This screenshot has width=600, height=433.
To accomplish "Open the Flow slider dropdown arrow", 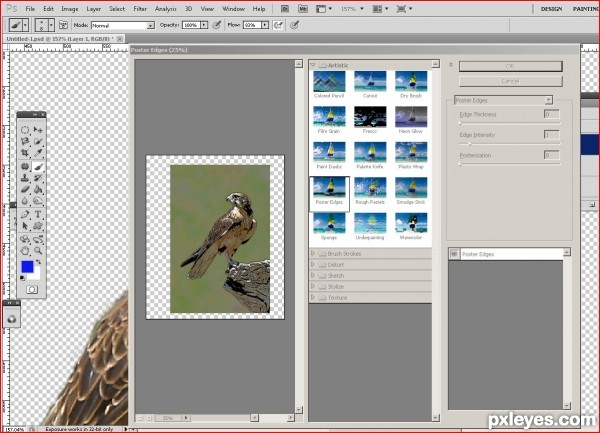I will coord(265,25).
